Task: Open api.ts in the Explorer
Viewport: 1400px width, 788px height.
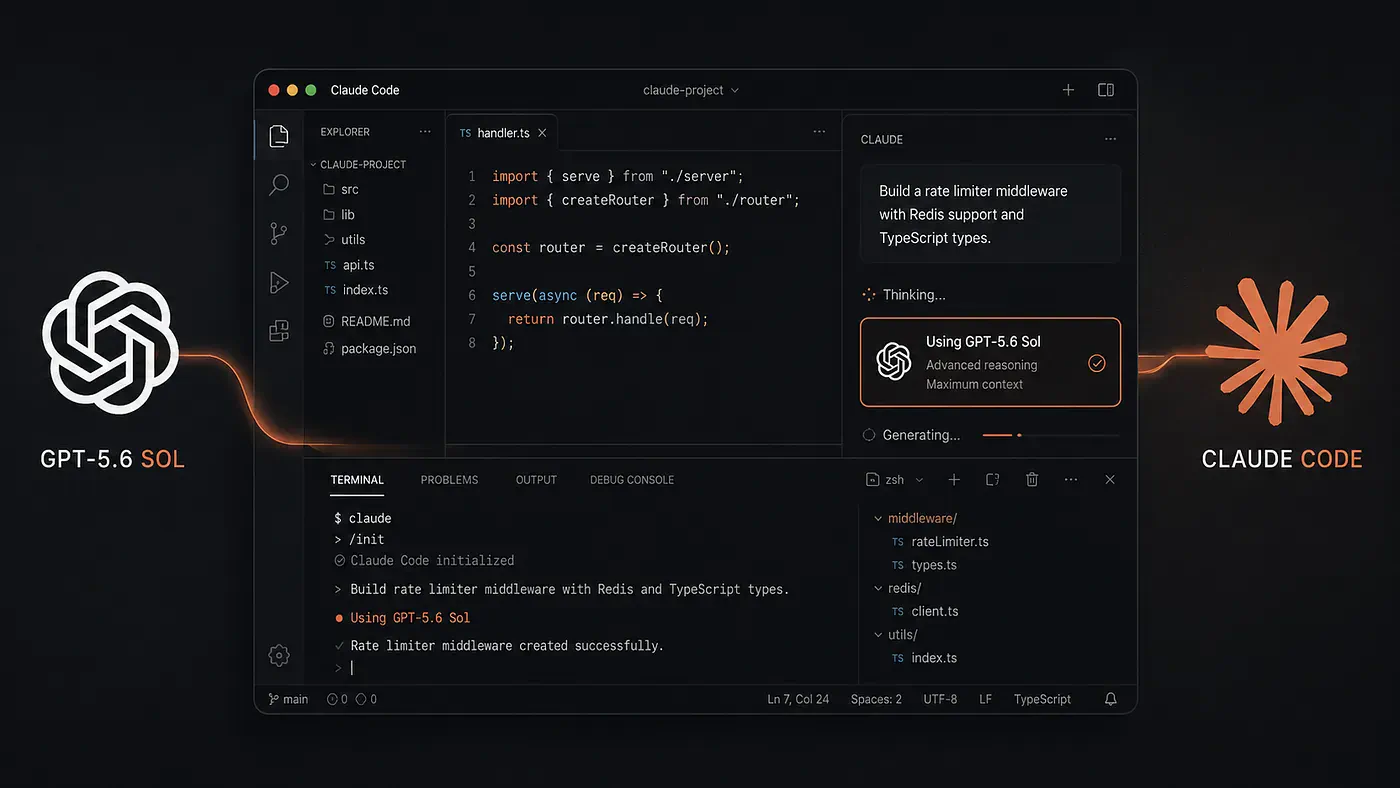Action: [348, 265]
